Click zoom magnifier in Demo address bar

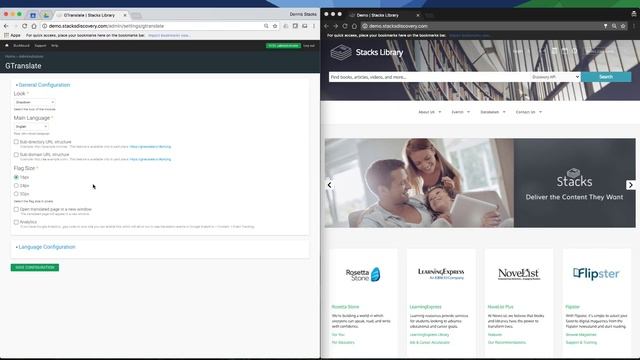(x=614, y=26)
